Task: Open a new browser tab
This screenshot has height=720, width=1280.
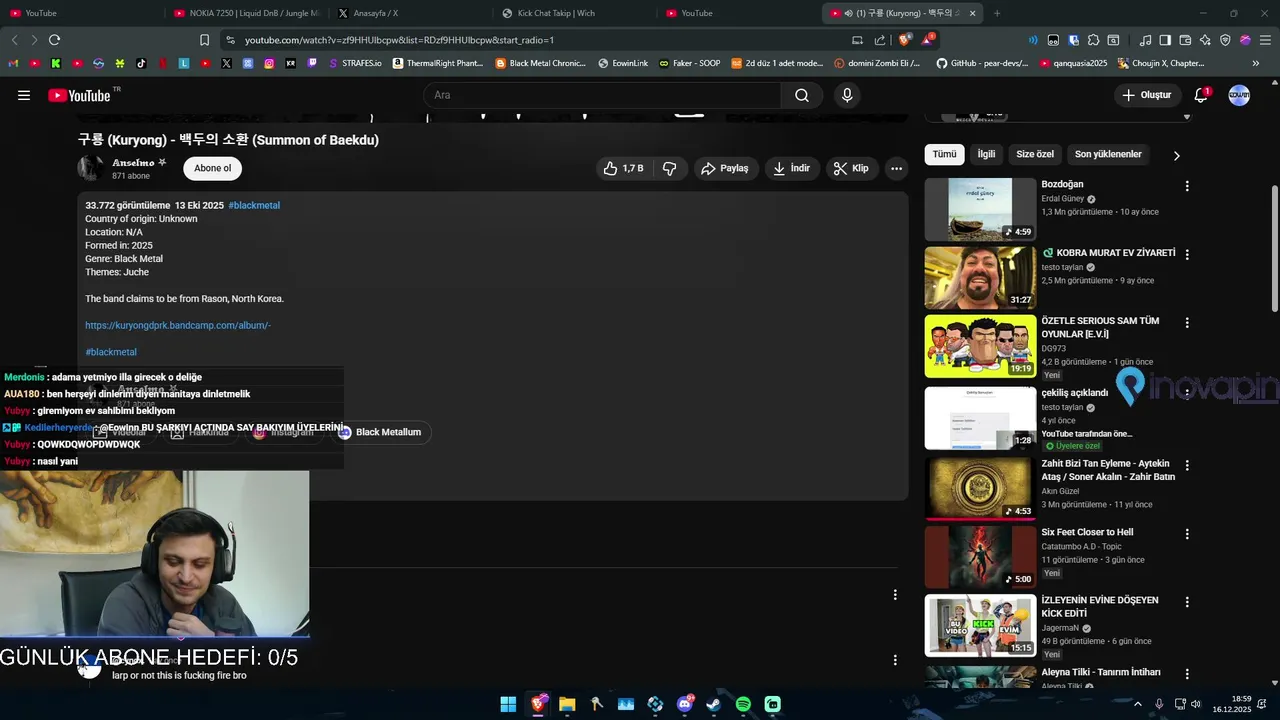Action: point(997,13)
